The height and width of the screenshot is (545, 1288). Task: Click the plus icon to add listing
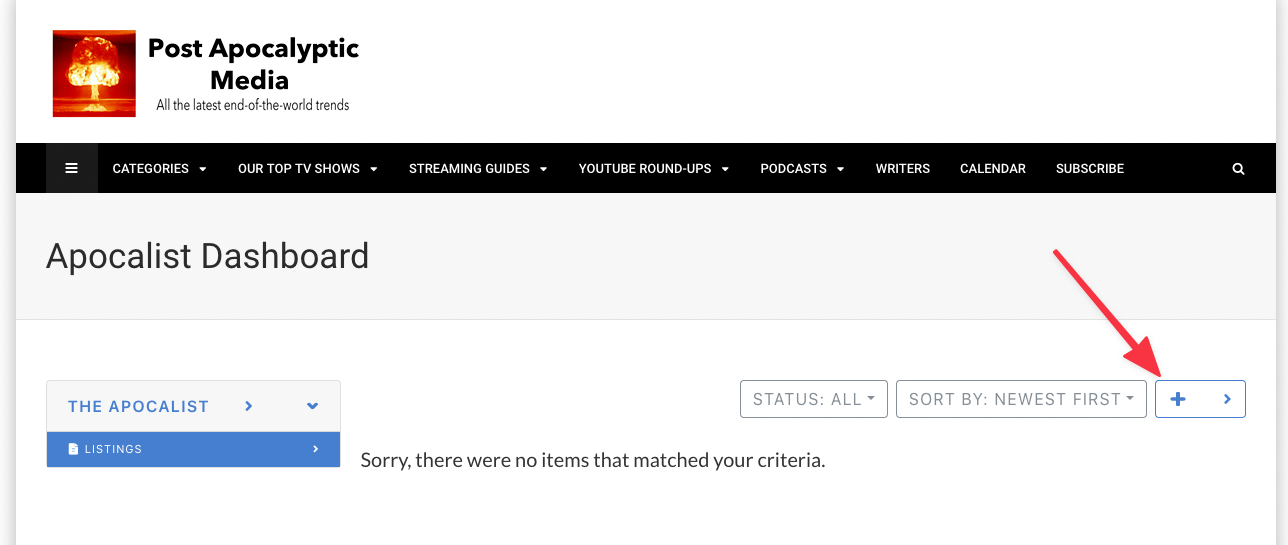coord(1178,399)
